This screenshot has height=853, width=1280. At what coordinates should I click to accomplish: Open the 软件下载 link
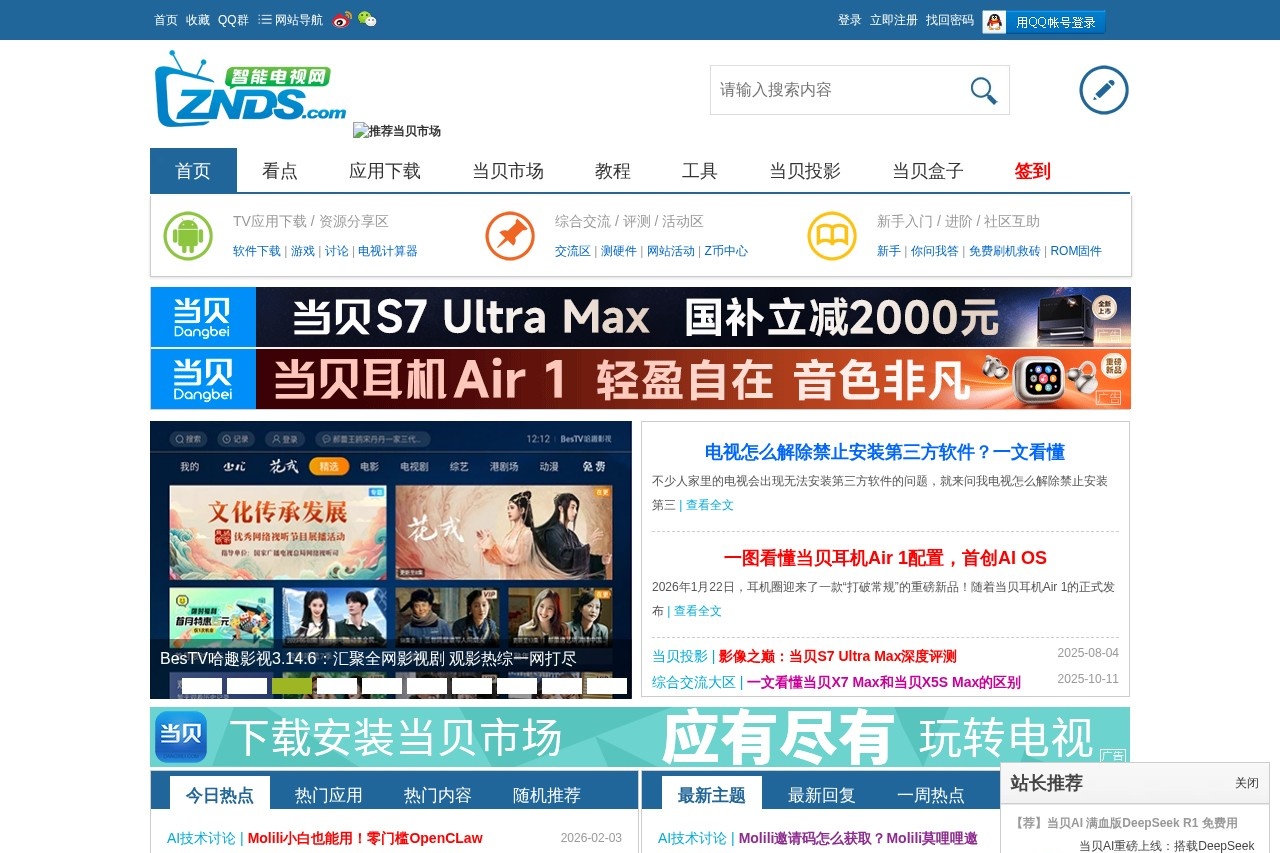tap(257, 251)
